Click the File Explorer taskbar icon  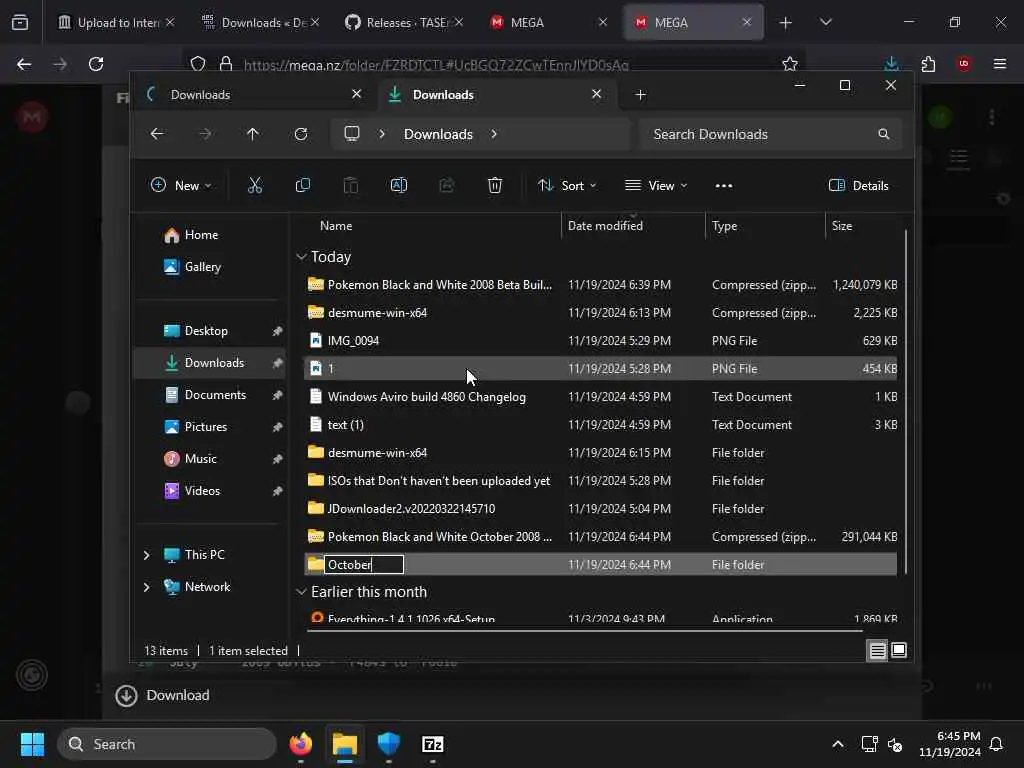[345, 744]
